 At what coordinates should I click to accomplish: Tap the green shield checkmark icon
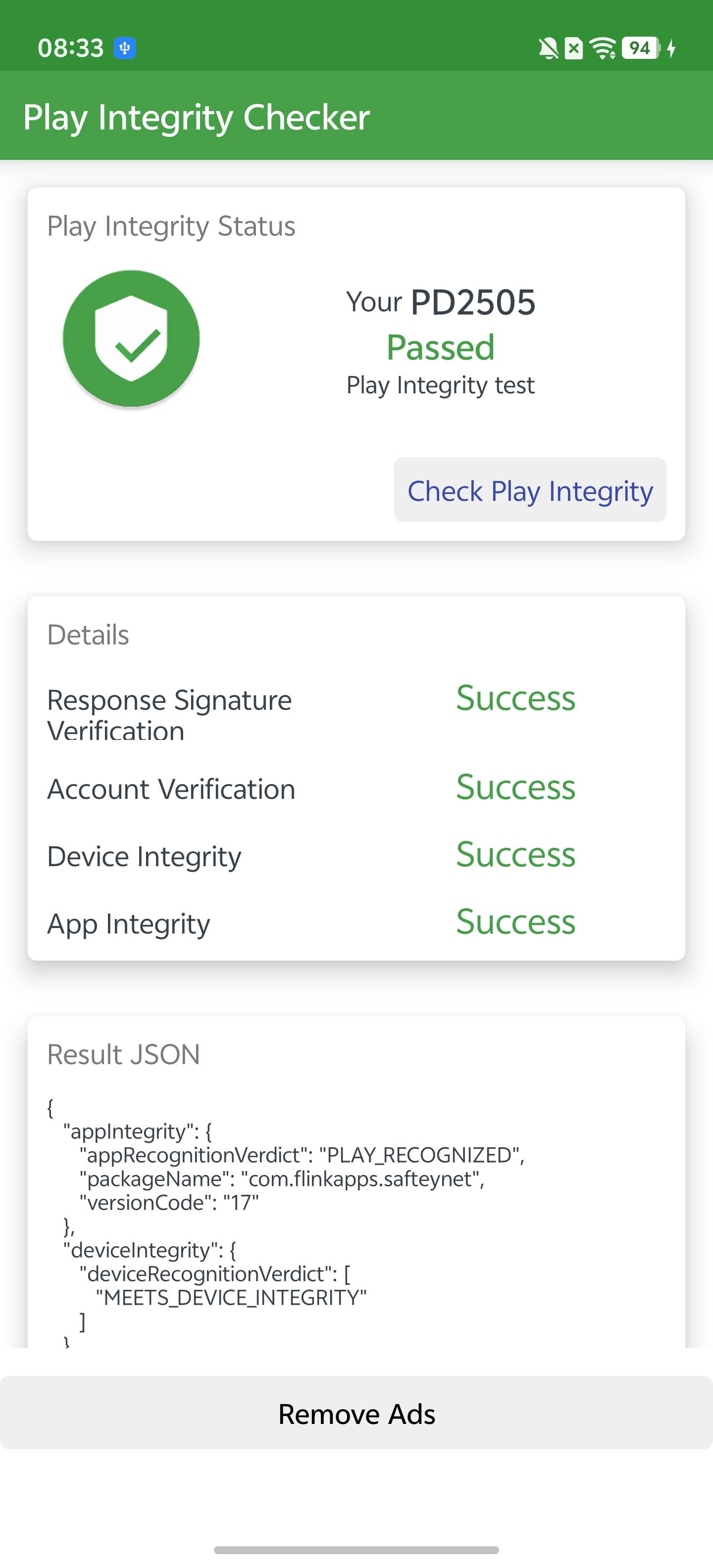click(131, 339)
